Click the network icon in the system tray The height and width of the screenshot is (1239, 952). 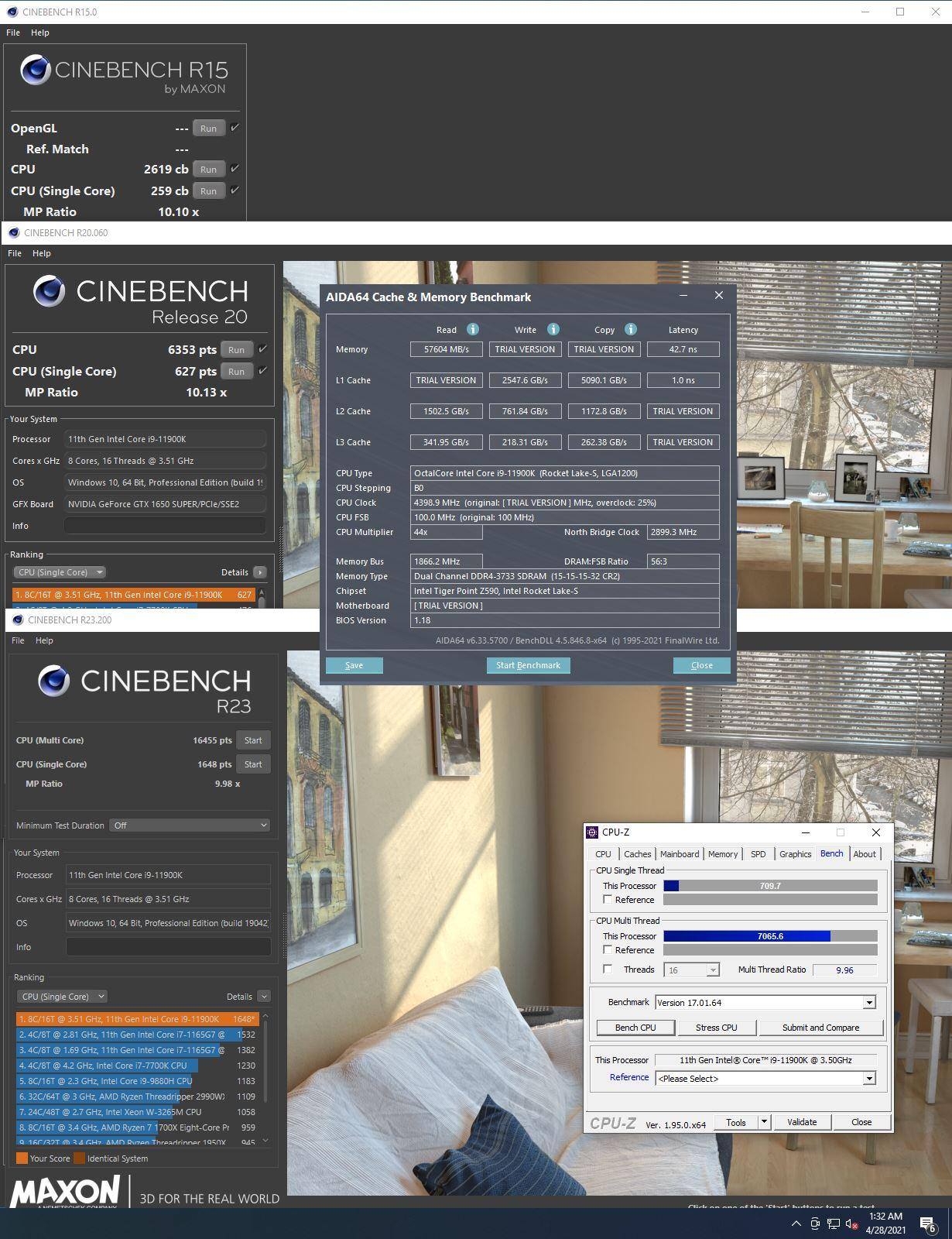(833, 1224)
